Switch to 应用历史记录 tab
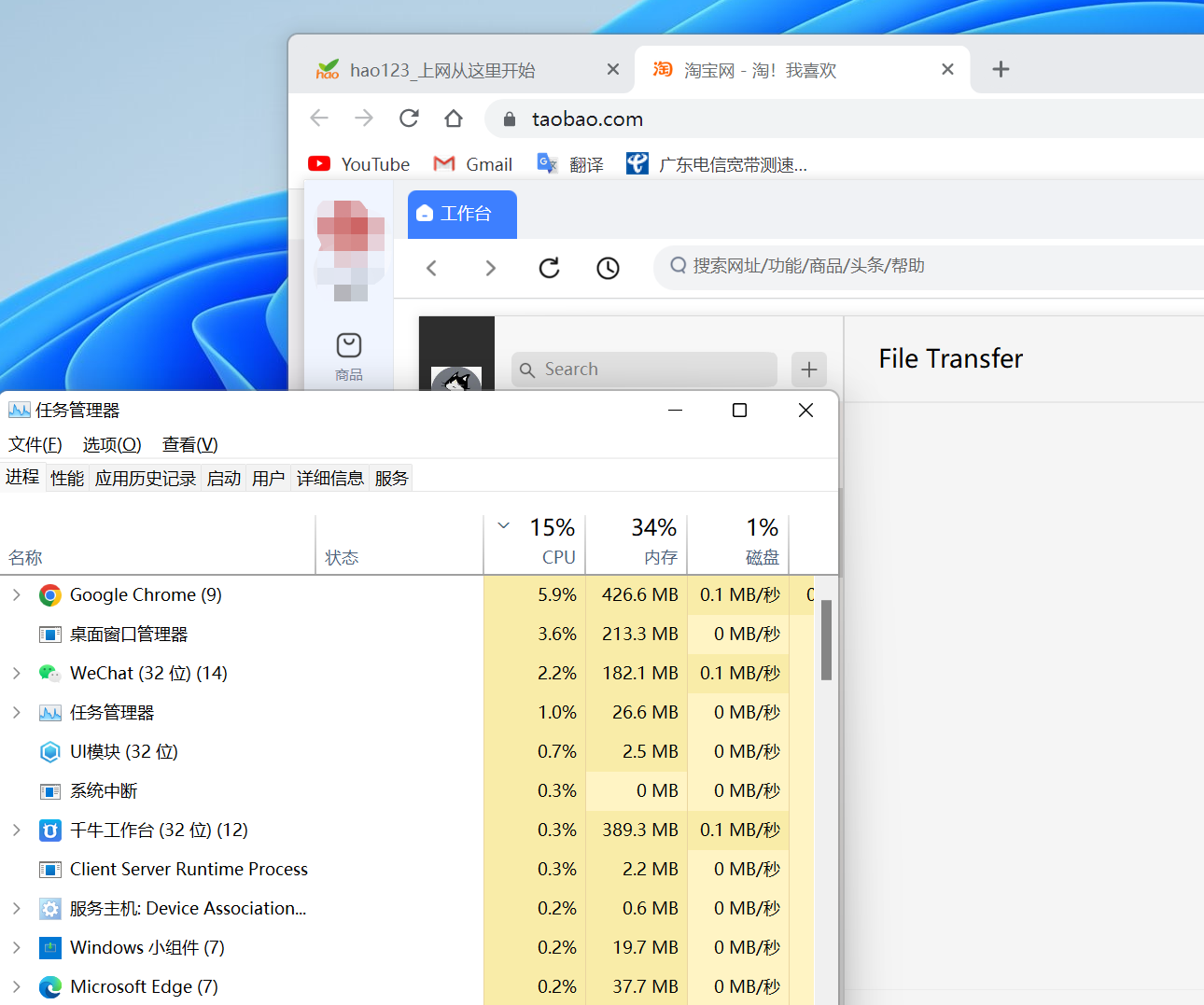This screenshot has width=1204, height=1005. pyautogui.click(x=146, y=479)
